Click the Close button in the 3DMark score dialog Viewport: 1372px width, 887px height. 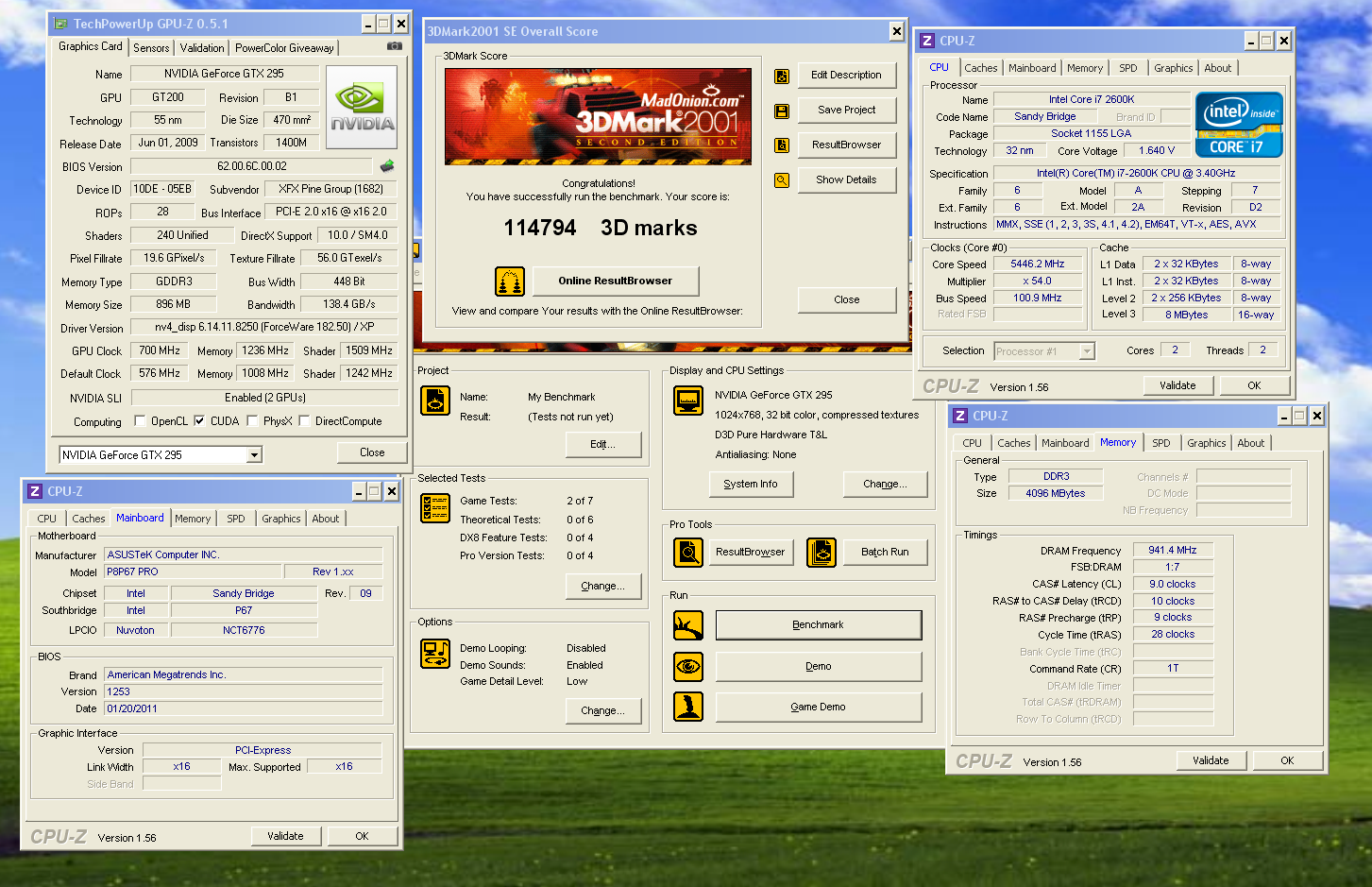pos(846,299)
